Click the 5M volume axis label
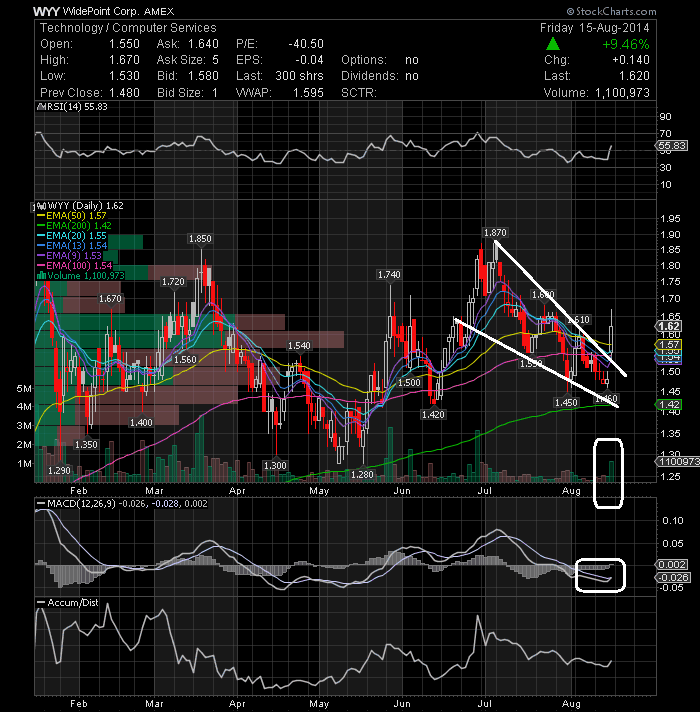 pyautogui.click(x=25, y=388)
